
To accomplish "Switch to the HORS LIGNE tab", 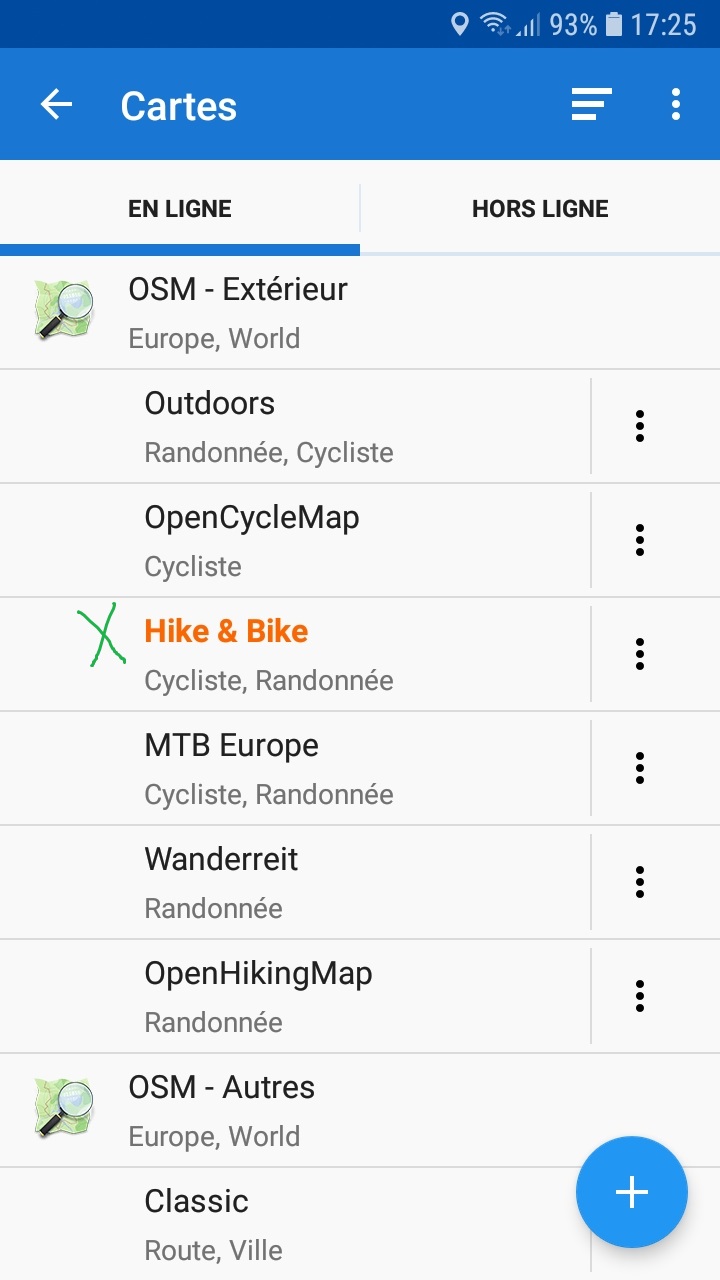I will (x=540, y=209).
